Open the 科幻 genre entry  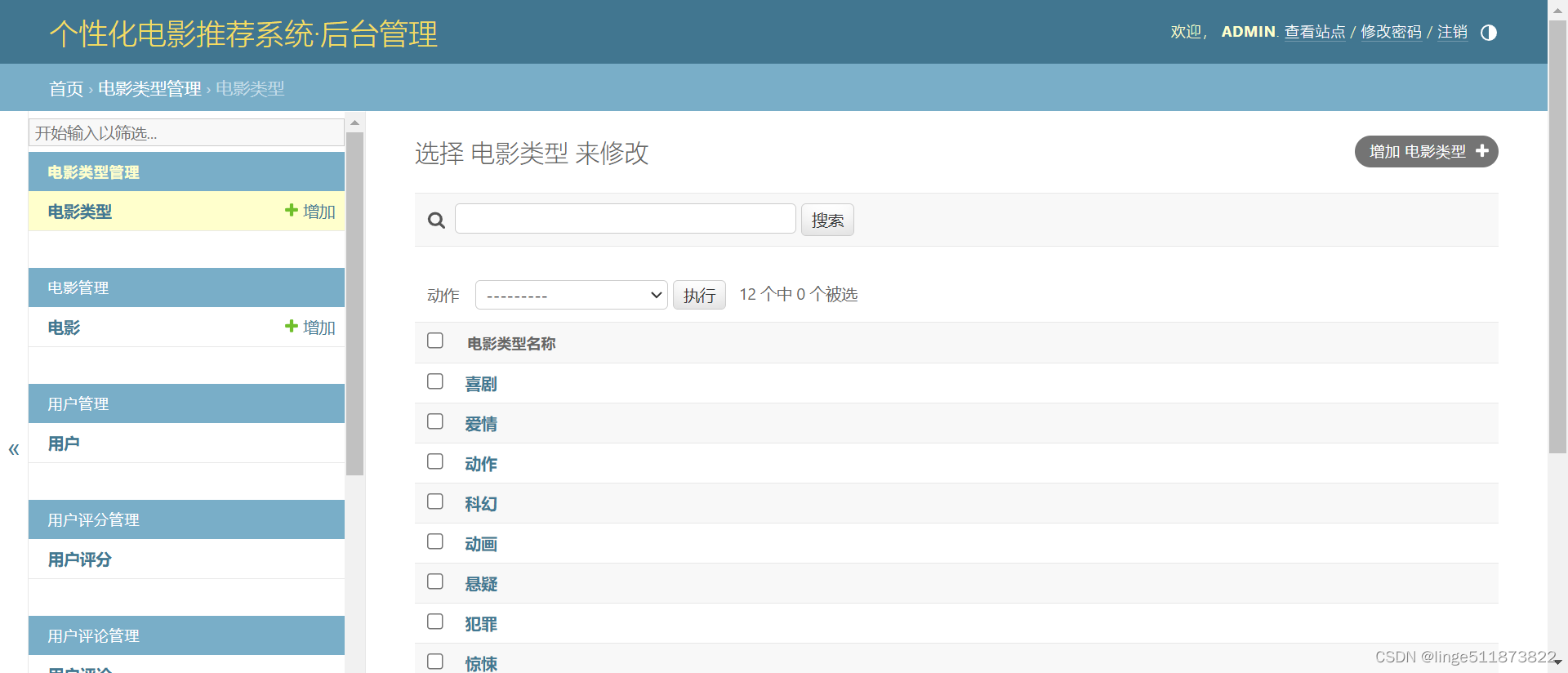[481, 504]
